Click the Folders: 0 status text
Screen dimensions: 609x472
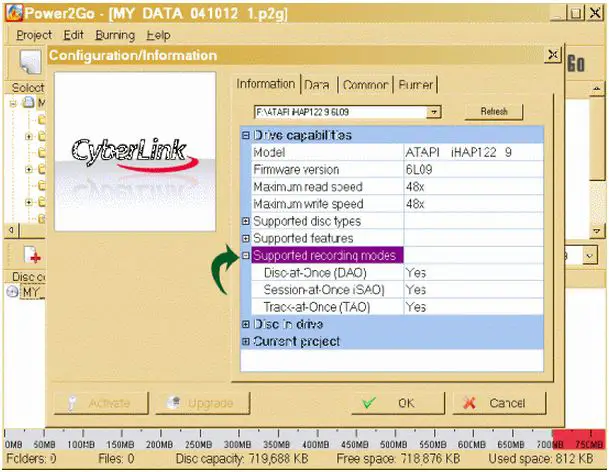[31, 459]
